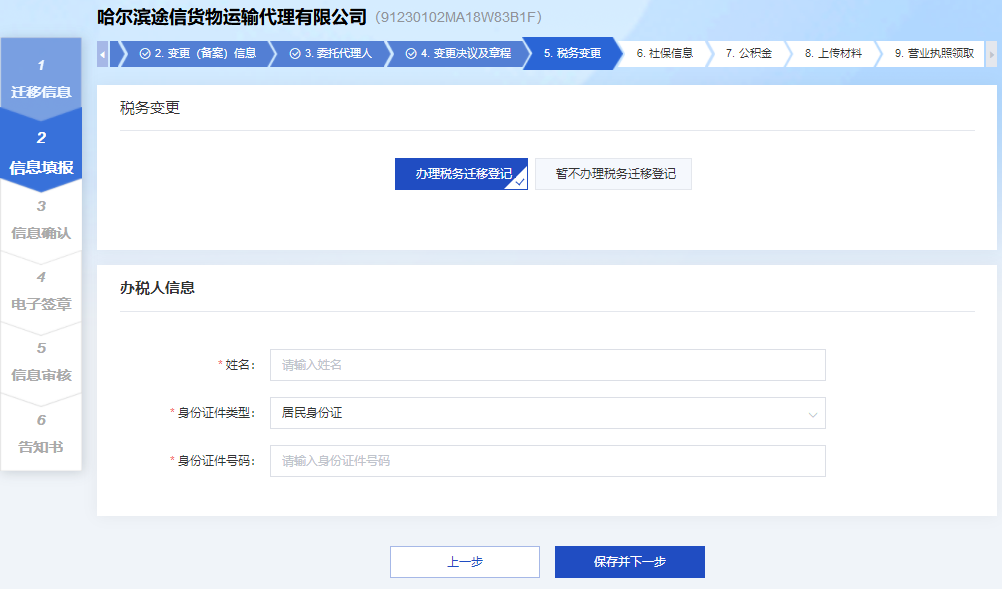Go to step 9. 营业执照领取
Image resolution: width=1002 pixels, height=589 pixels.
pyautogui.click(x=933, y=54)
